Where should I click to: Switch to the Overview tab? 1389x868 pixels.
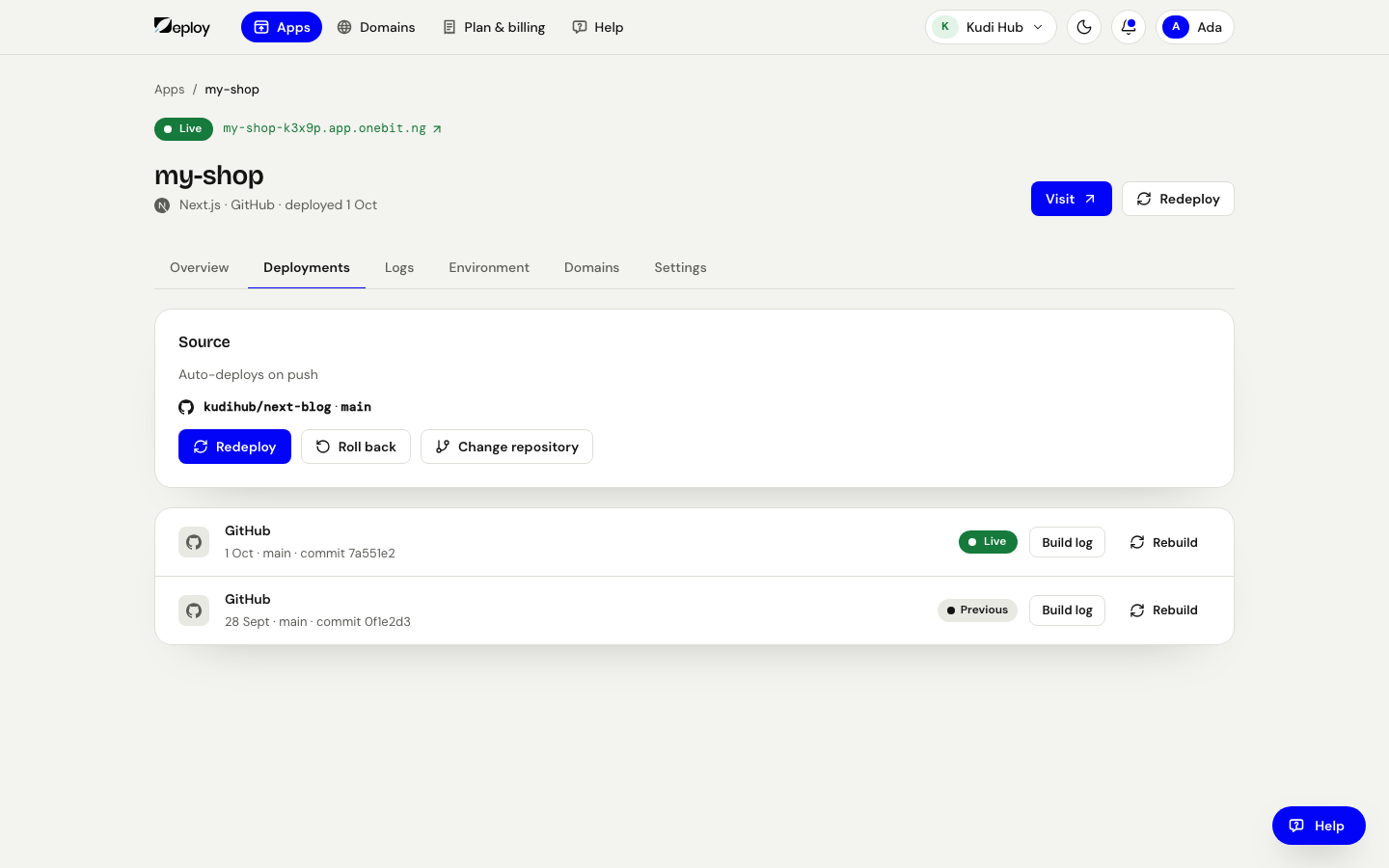200,268
